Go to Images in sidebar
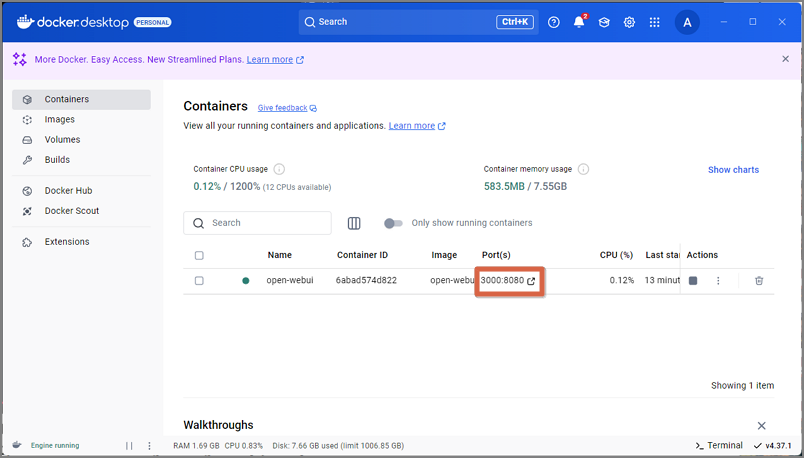This screenshot has width=804, height=458. tap(81, 120)
